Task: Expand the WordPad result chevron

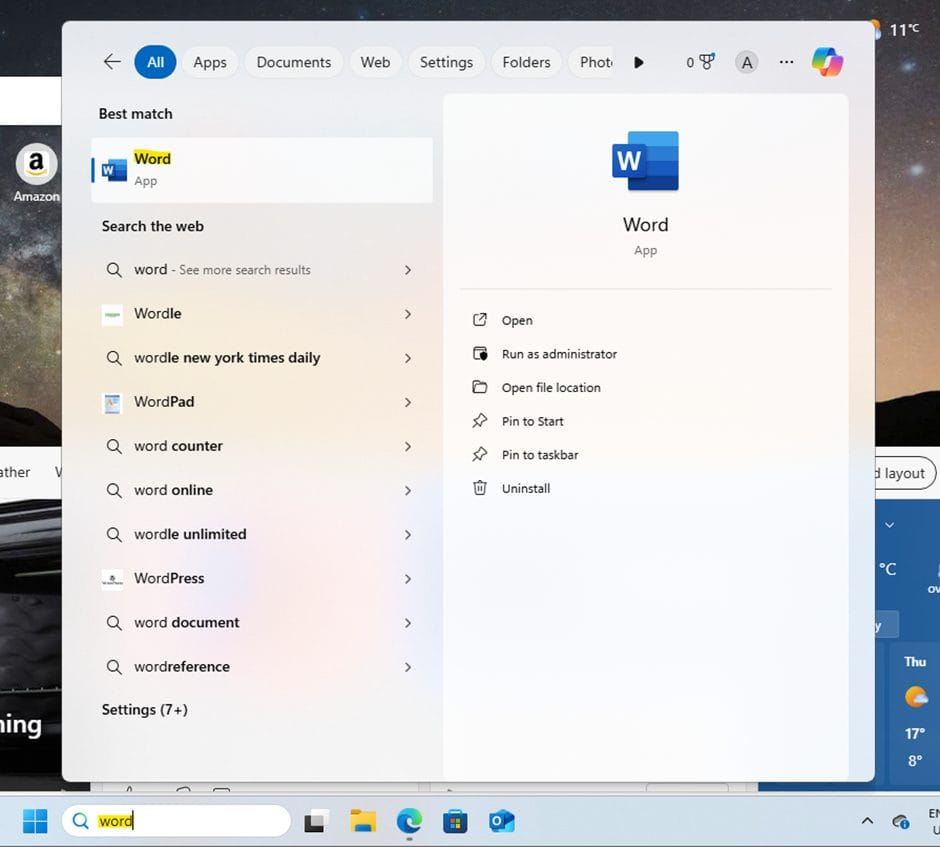Action: [x=408, y=402]
